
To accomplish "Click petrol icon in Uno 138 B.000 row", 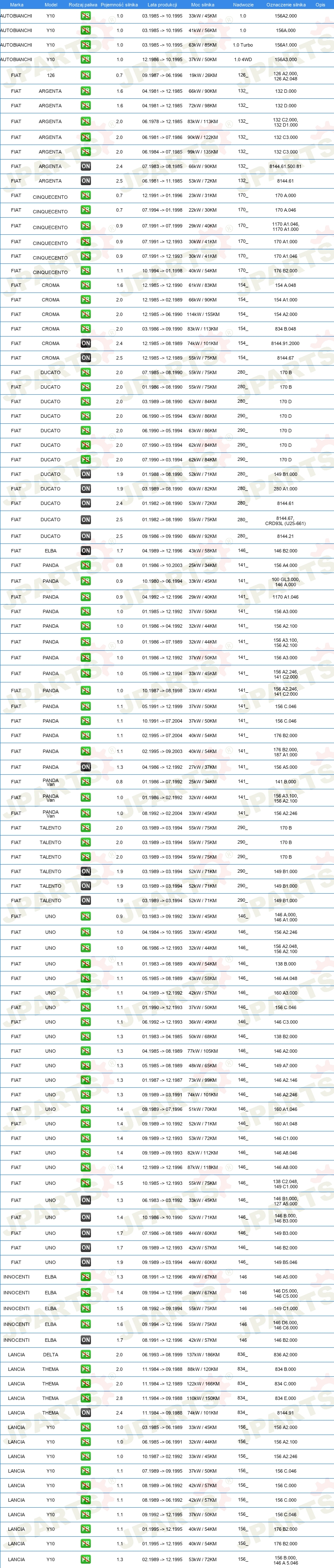I will click(86, 963).
